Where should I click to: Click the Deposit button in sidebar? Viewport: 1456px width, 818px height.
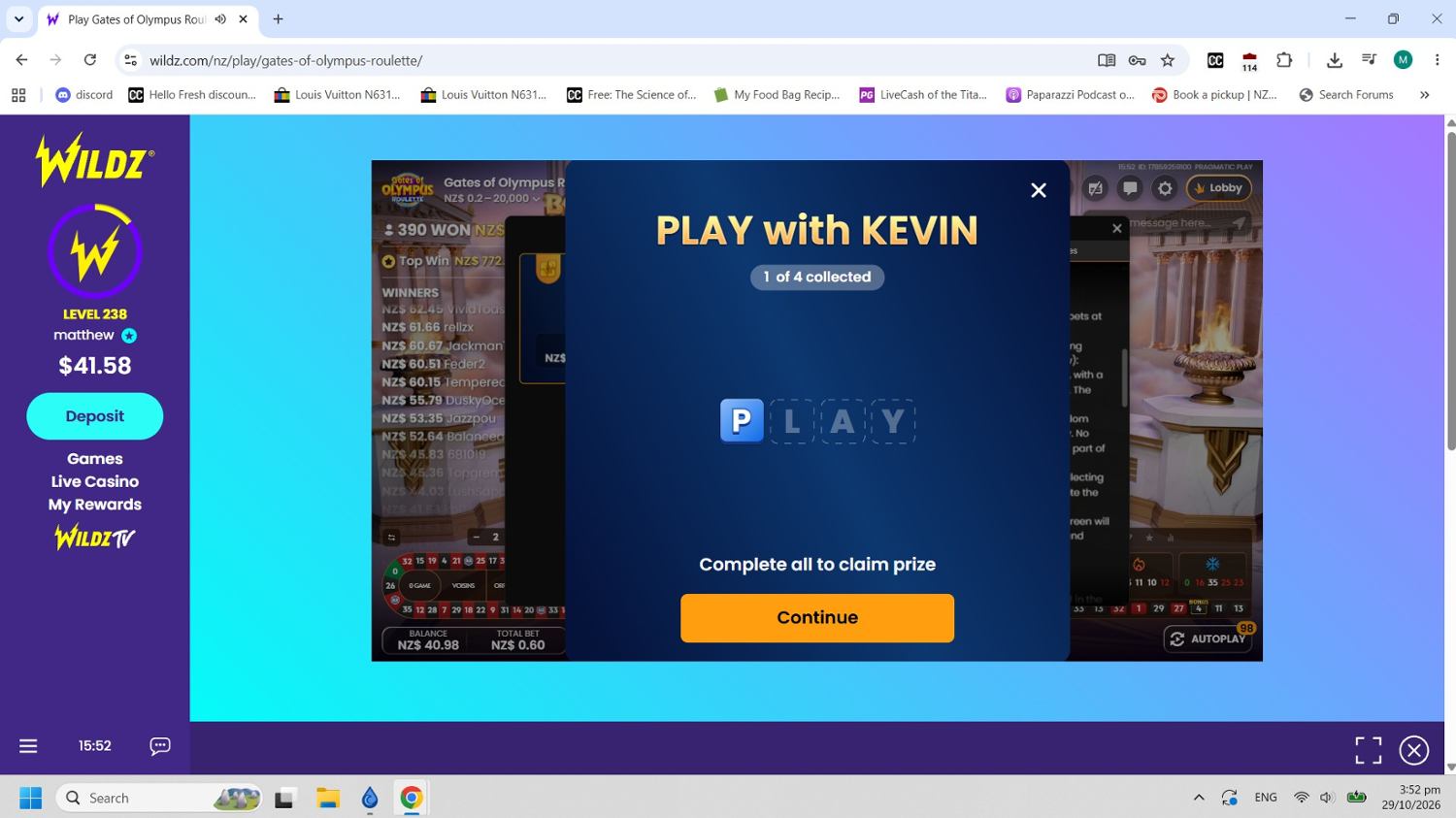(95, 416)
